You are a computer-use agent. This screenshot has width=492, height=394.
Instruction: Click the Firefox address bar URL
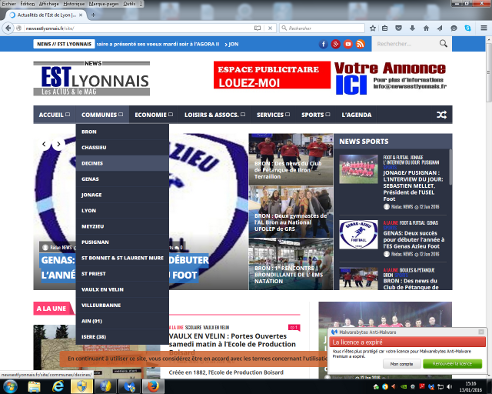[138, 28]
